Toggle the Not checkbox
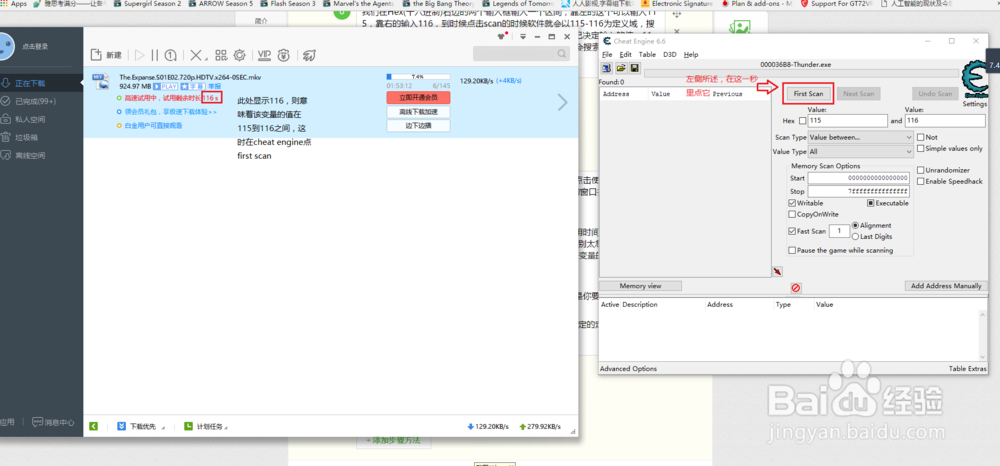Image resolution: width=1000 pixels, height=466 pixels. click(x=920, y=137)
